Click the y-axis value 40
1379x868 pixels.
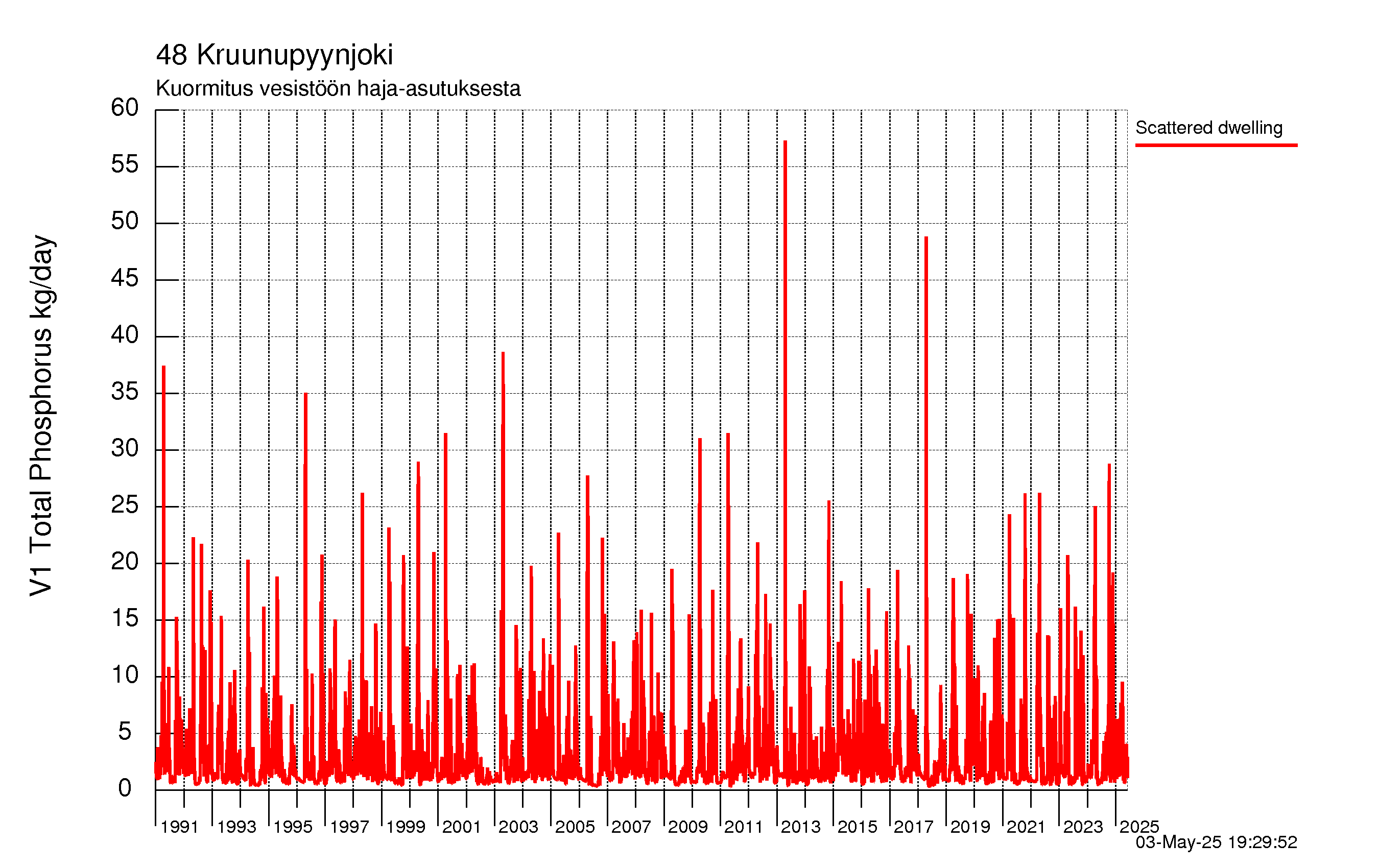(125, 335)
